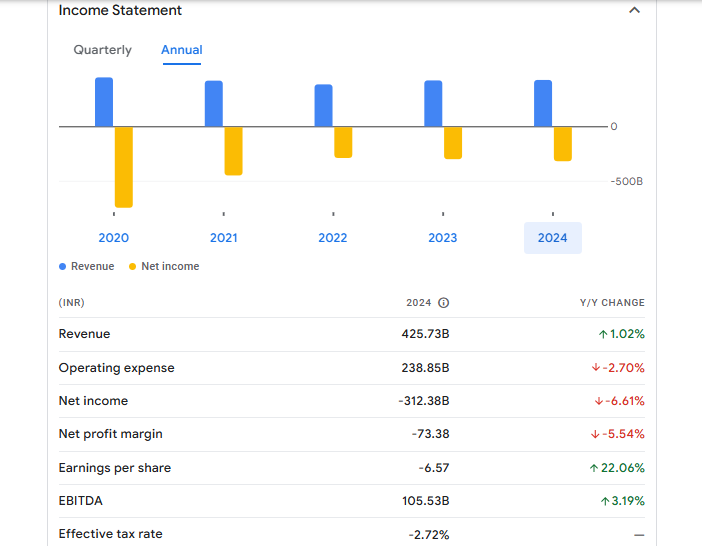Click the yellow Net income legend dot
Screen dimensions: 702x546
click(133, 267)
